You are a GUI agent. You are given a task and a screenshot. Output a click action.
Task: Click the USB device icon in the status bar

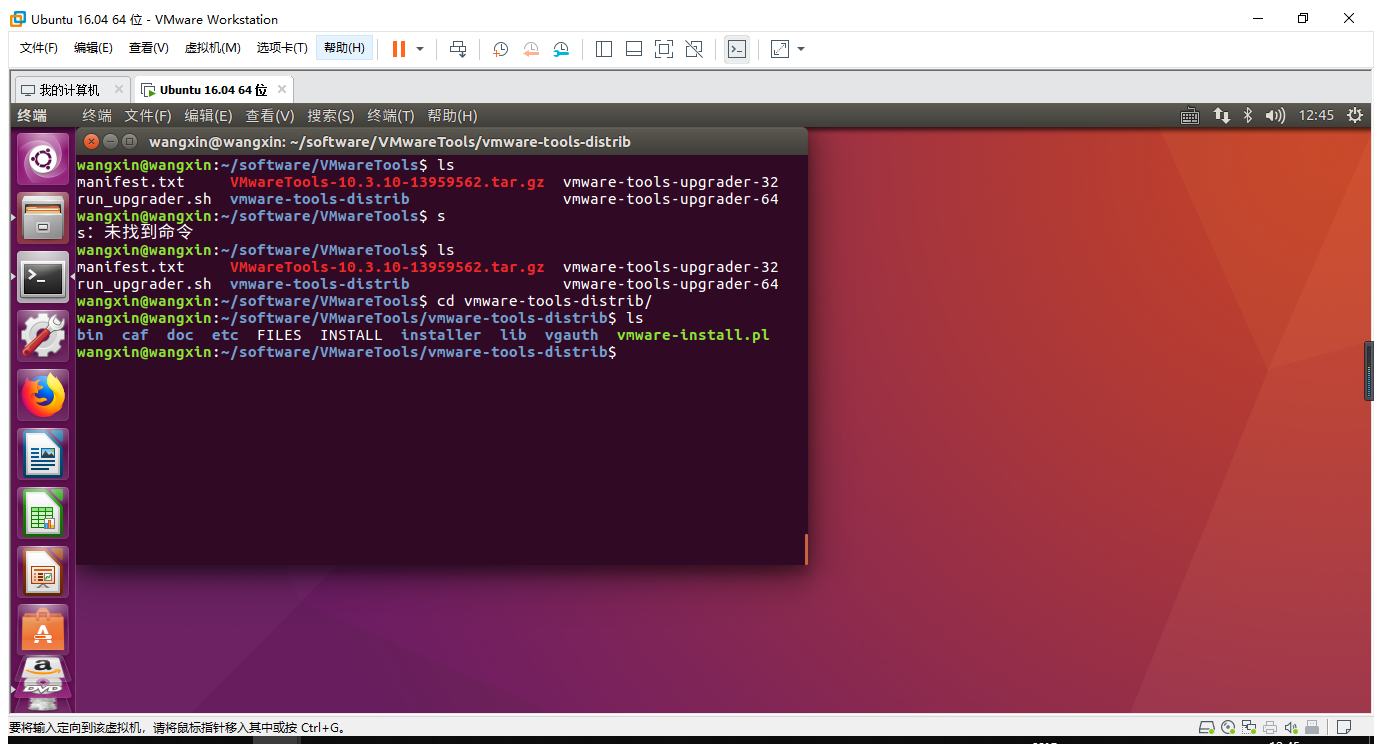(1312, 727)
